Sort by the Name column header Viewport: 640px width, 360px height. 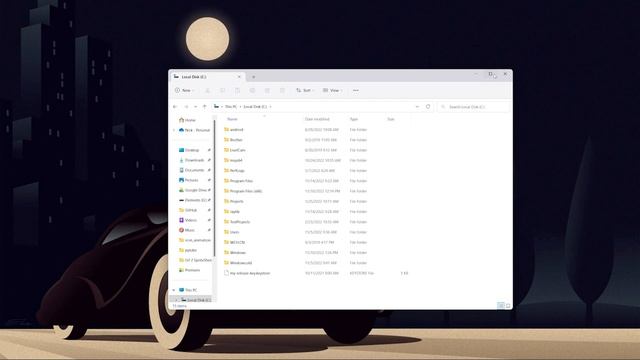(x=232, y=119)
